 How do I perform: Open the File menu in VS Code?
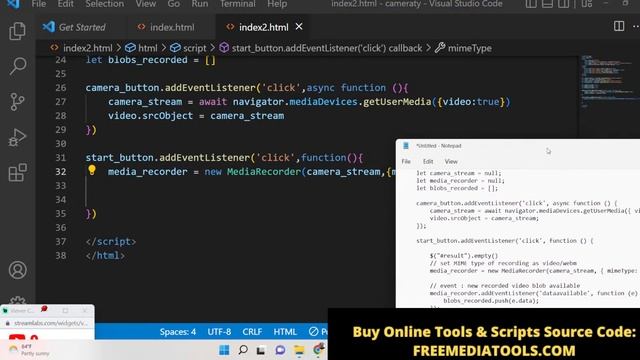point(39,4)
